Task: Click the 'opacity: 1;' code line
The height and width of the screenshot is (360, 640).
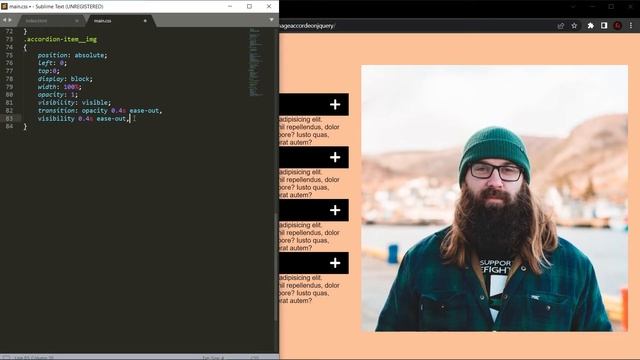Action: (58, 94)
